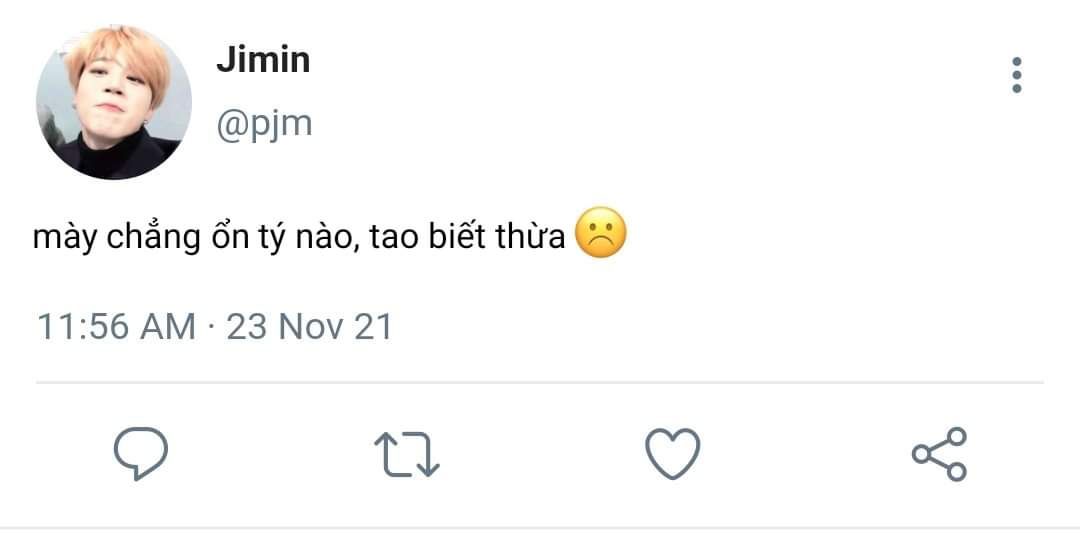Toggle the retweet icon on

pos(406,453)
